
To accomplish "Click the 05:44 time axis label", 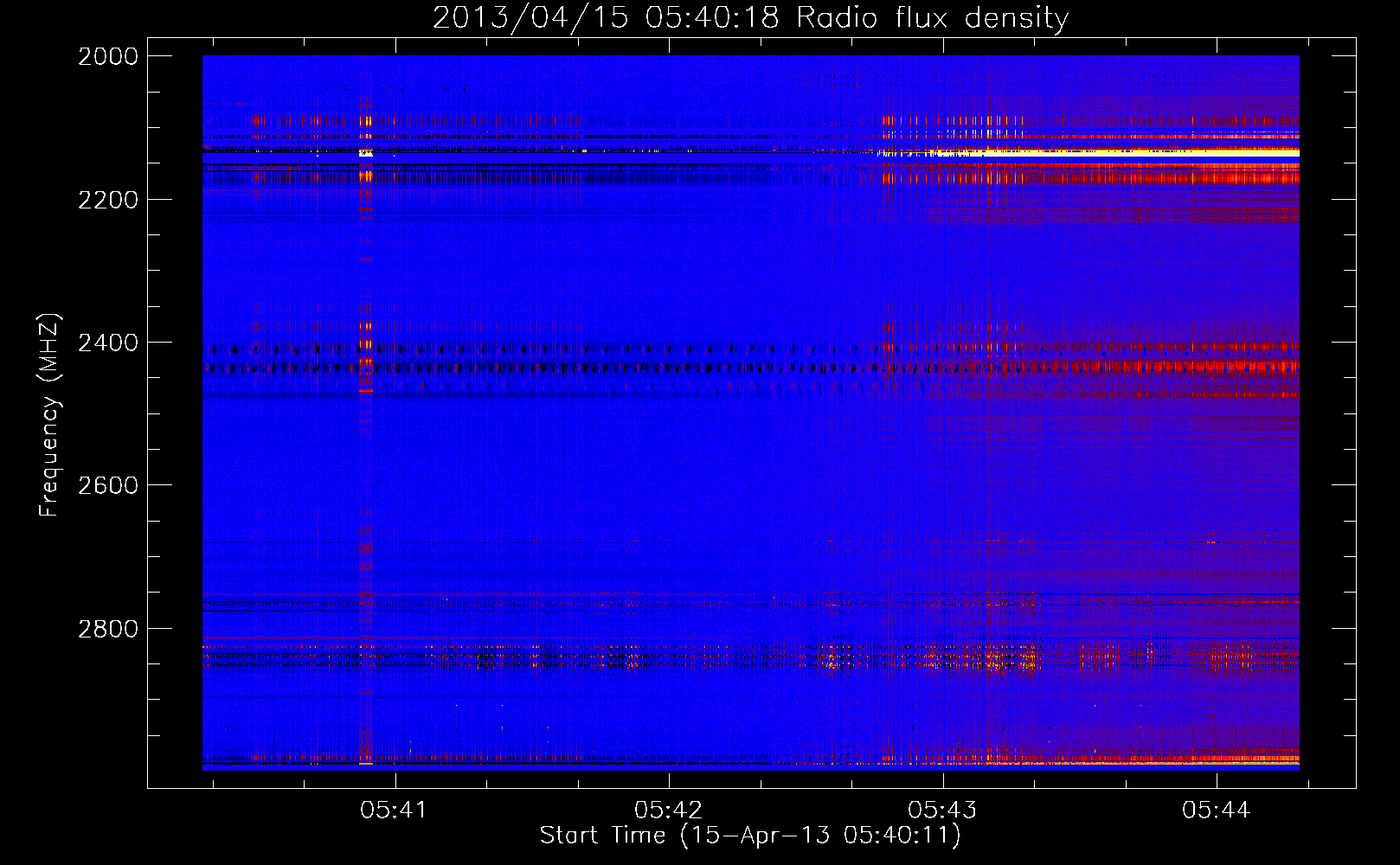I will pos(1217,810).
